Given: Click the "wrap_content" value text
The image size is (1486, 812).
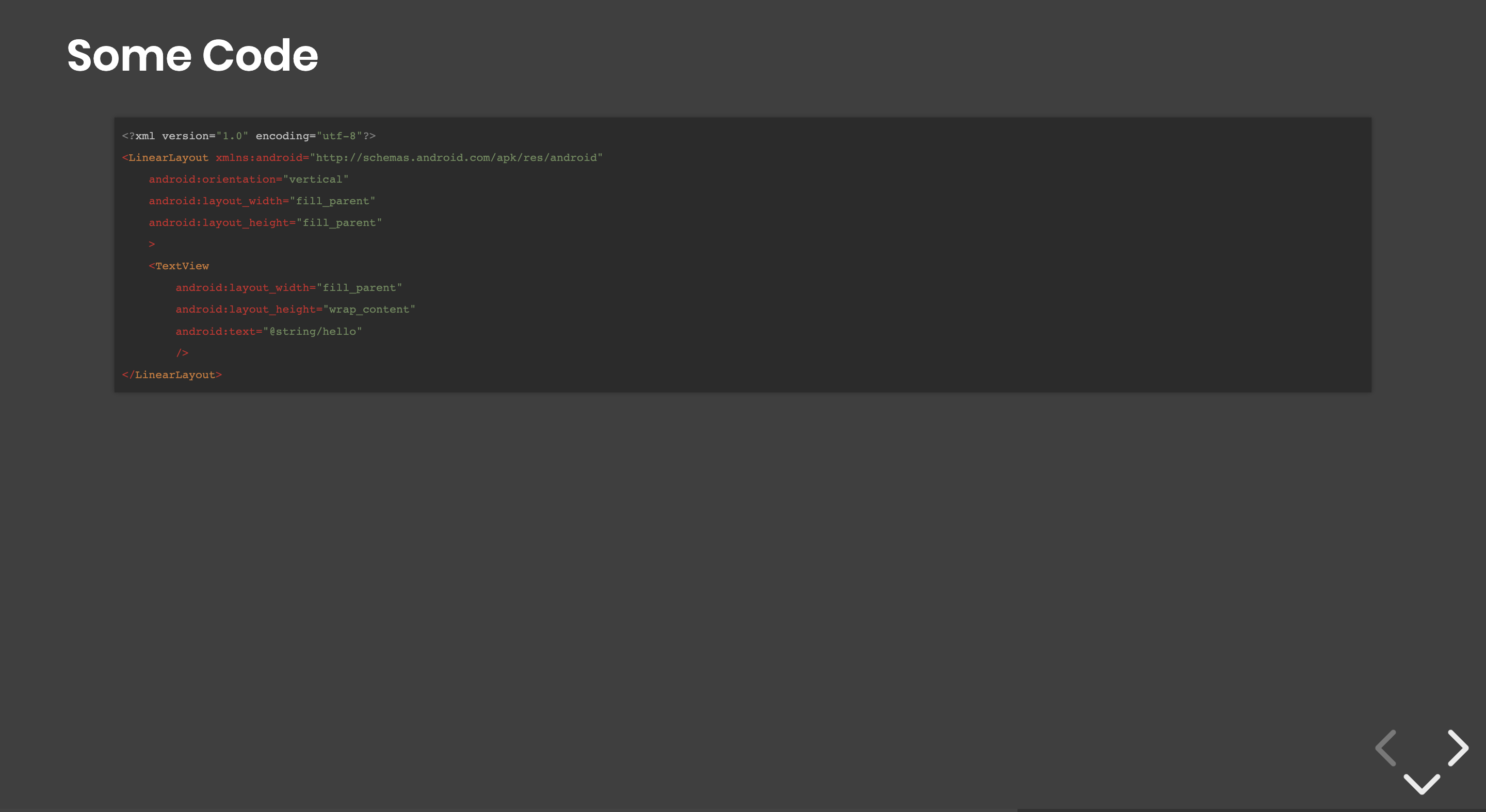Looking at the screenshot, I should [x=368, y=310].
